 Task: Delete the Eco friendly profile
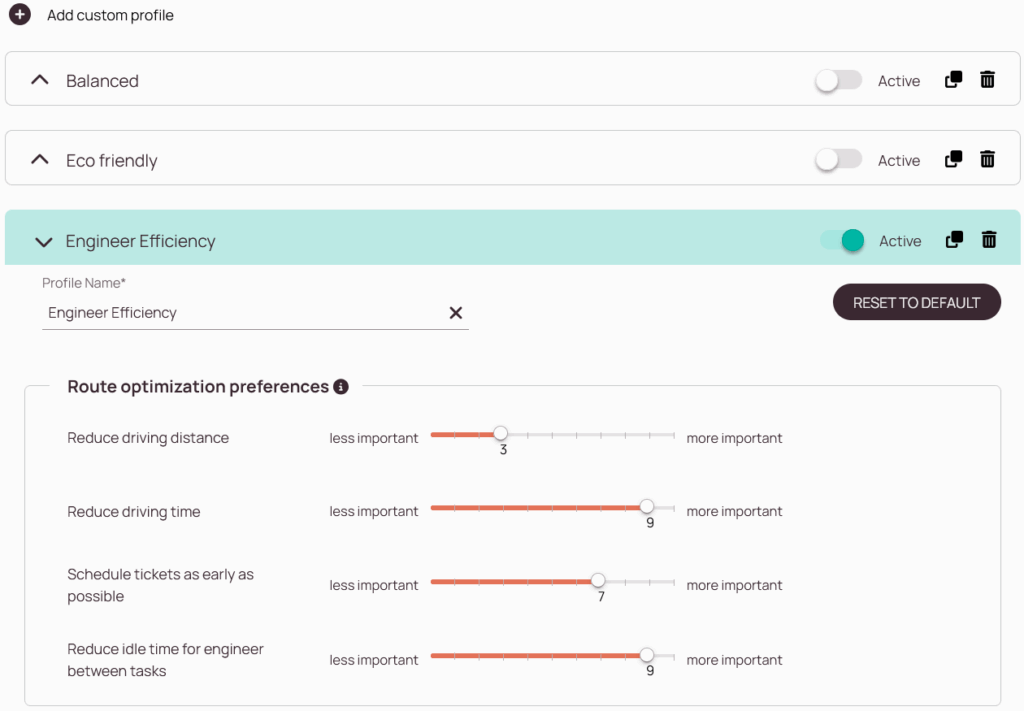click(987, 159)
